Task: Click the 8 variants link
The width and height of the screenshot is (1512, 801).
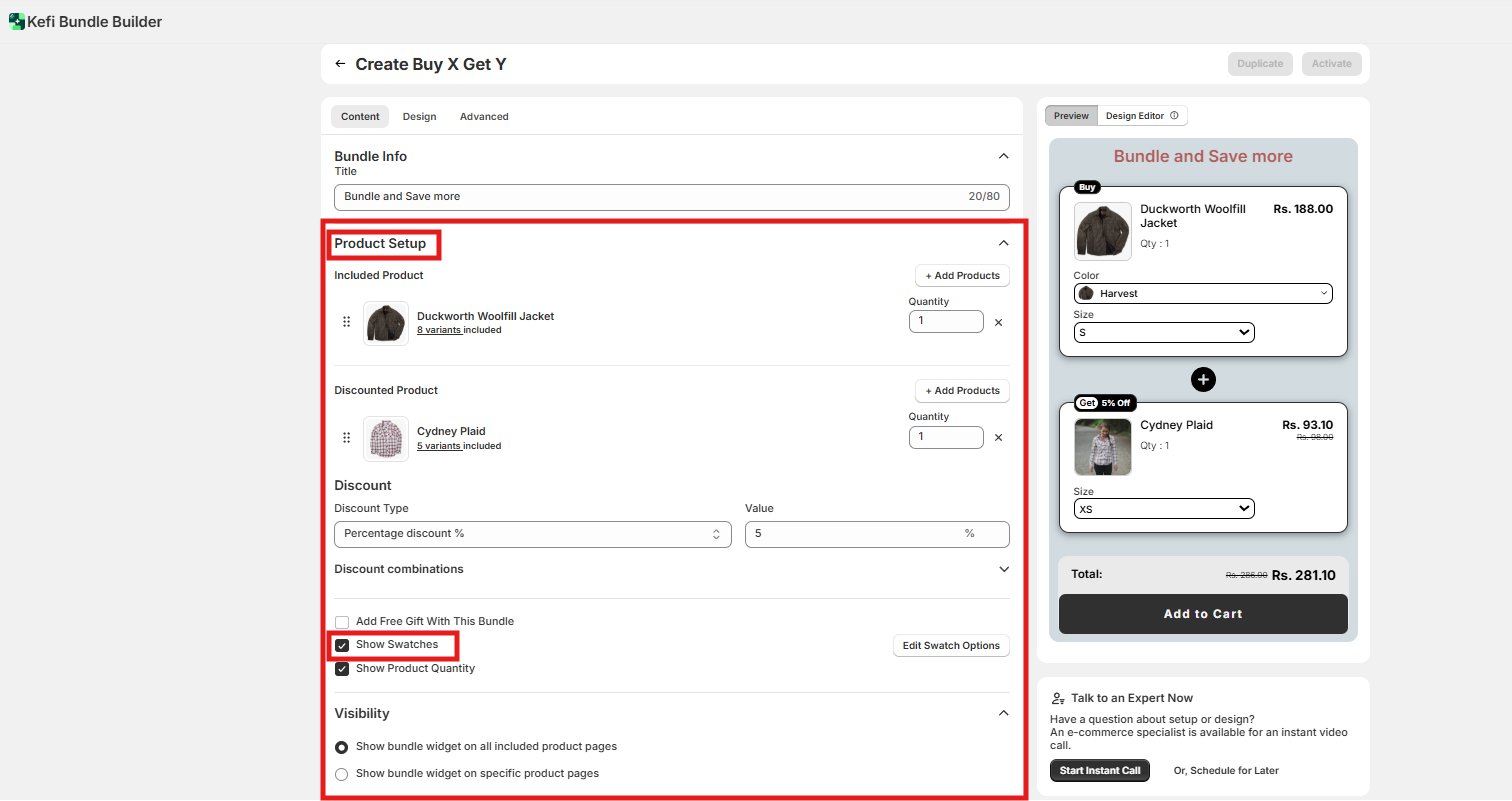Action: click(439, 330)
